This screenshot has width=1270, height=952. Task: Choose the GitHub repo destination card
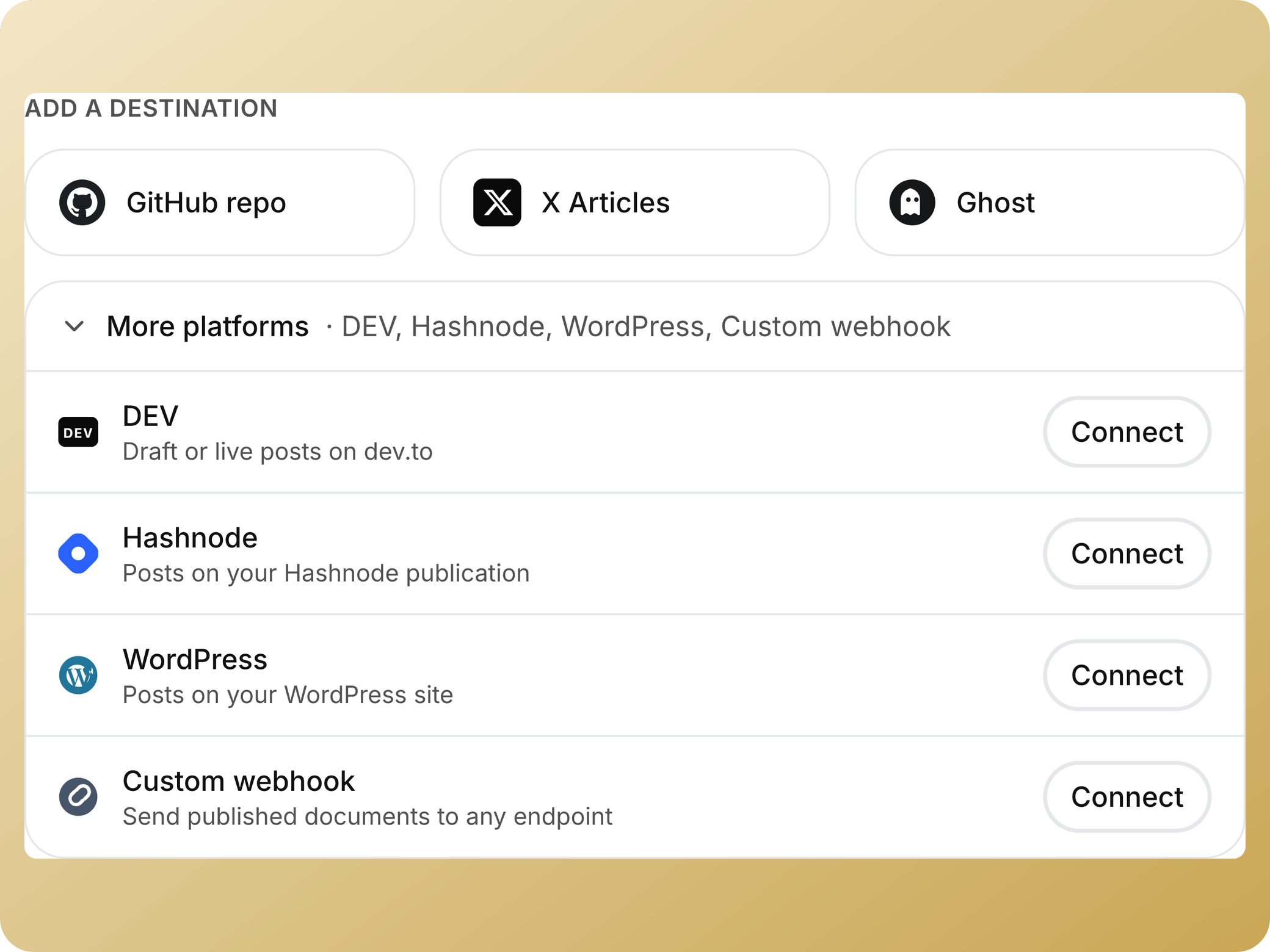220,203
